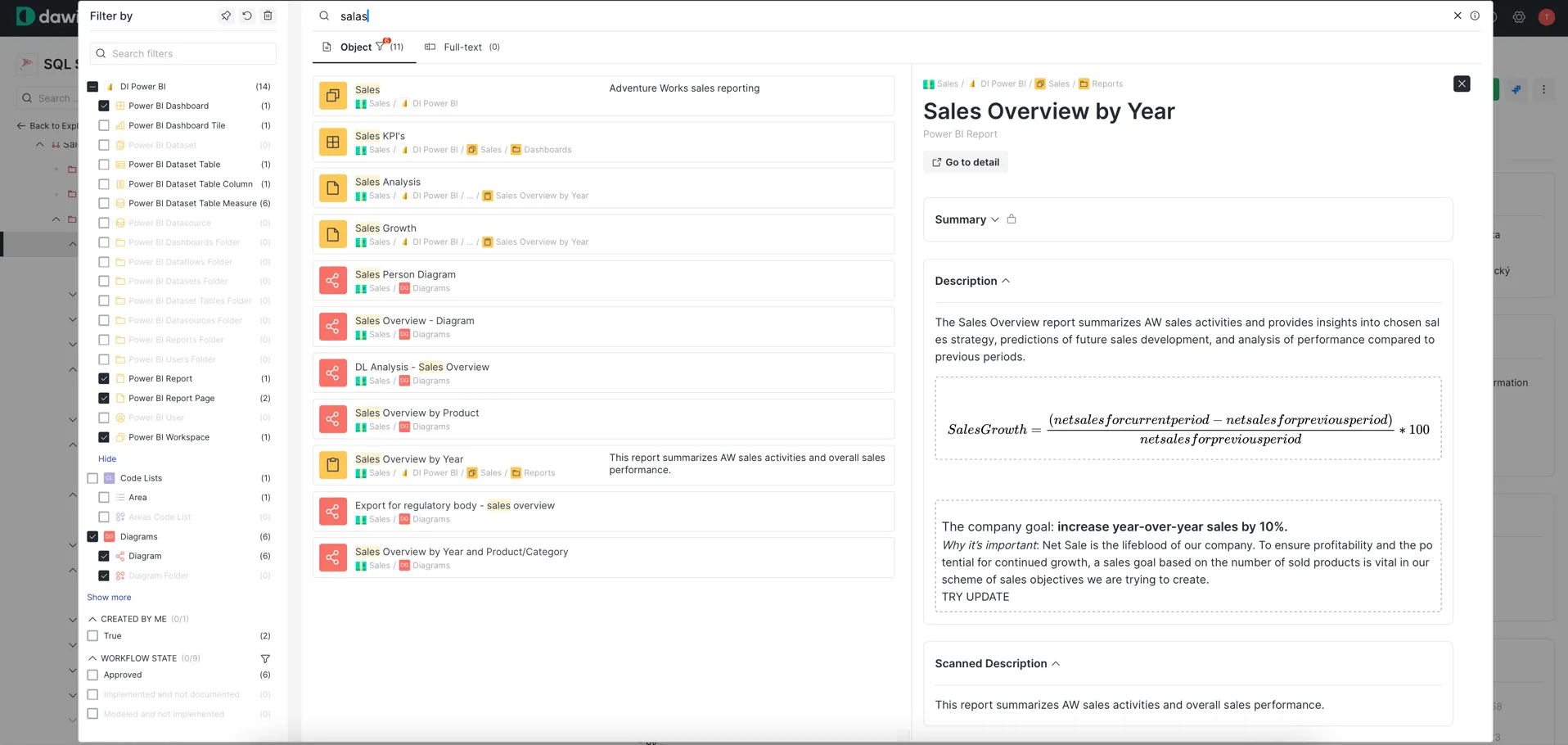This screenshot has height=745, width=1568.
Task: Toggle the Diagrams group checkbox
Action: (x=92, y=537)
